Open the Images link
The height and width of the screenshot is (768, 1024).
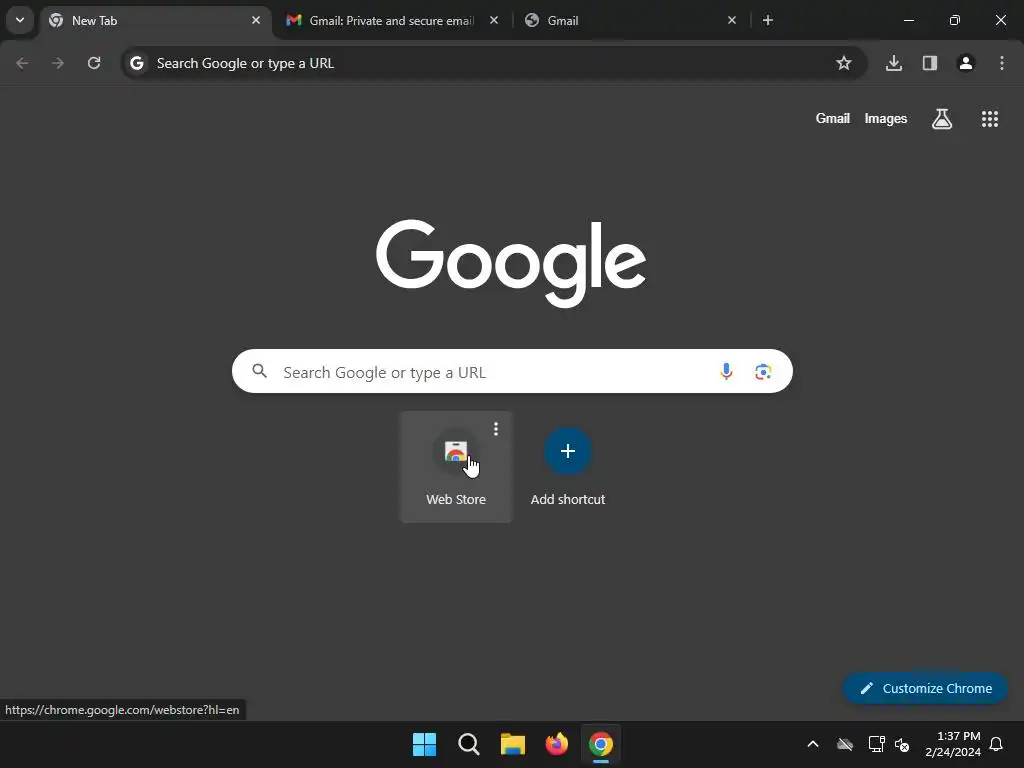click(x=886, y=118)
